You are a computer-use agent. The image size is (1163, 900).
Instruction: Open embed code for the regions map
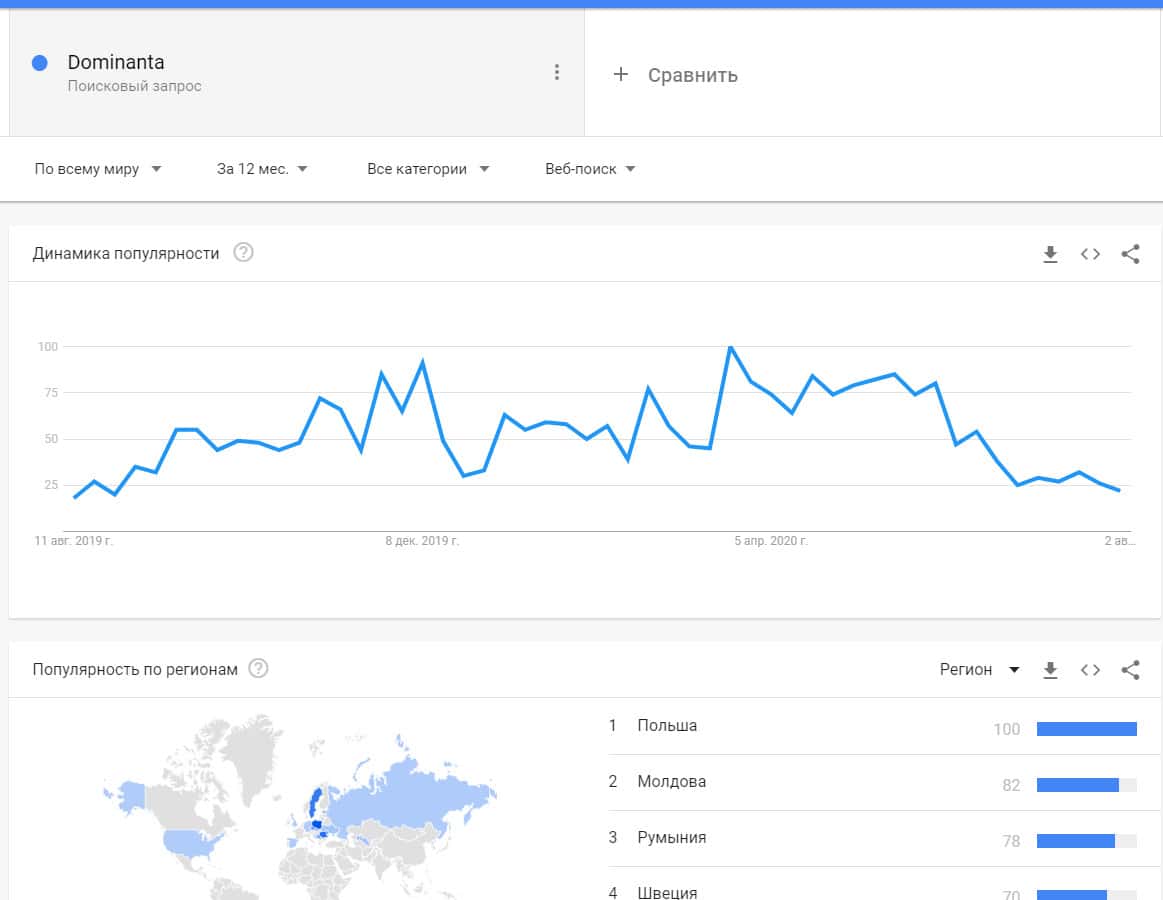1090,670
